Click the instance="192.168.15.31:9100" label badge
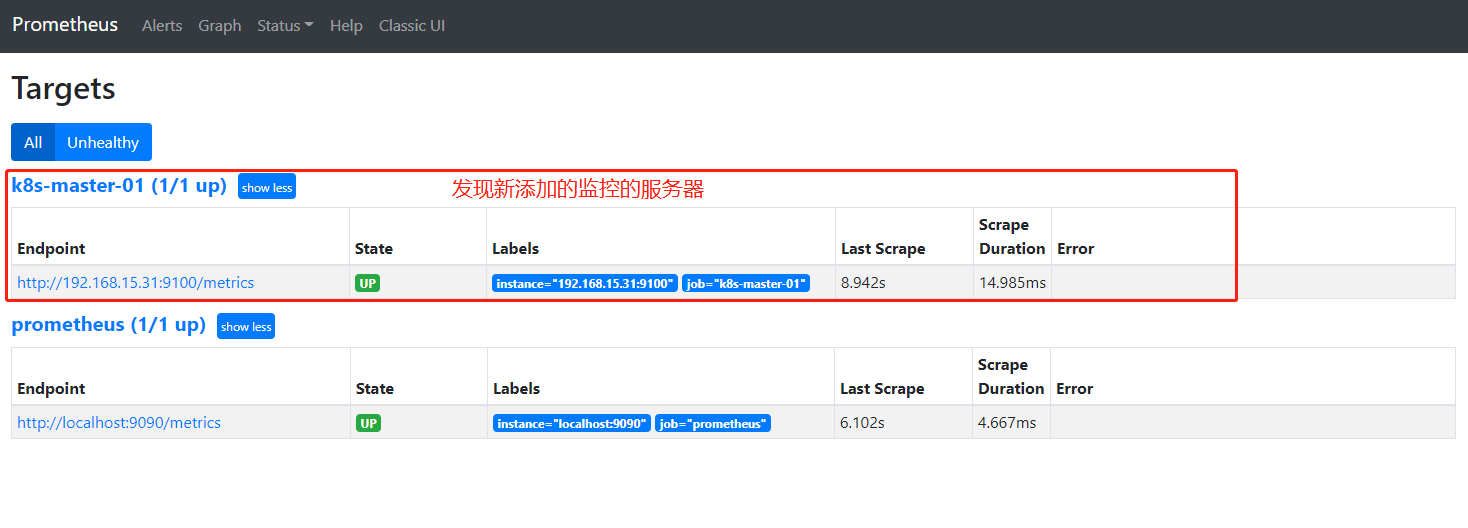The image size is (1468, 528). 585,283
